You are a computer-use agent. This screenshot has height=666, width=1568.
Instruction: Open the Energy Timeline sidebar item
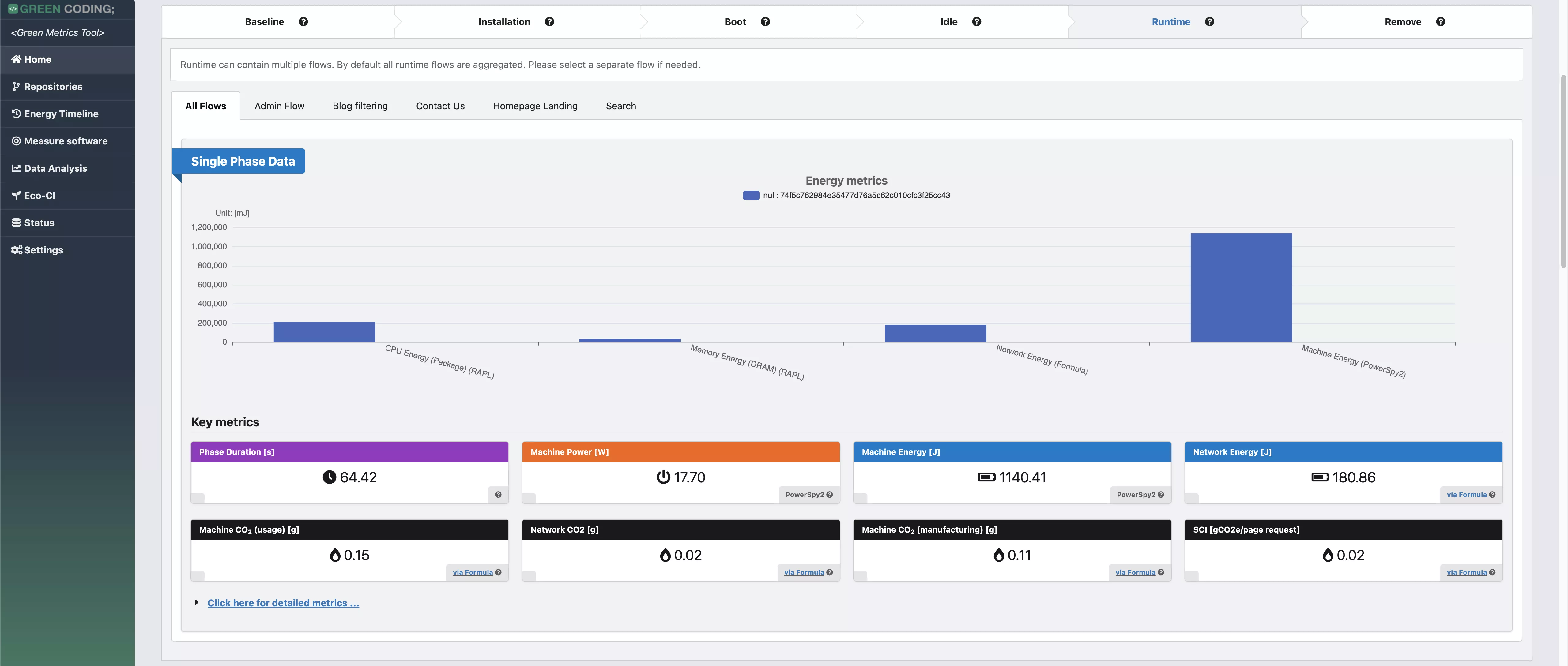(61, 114)
